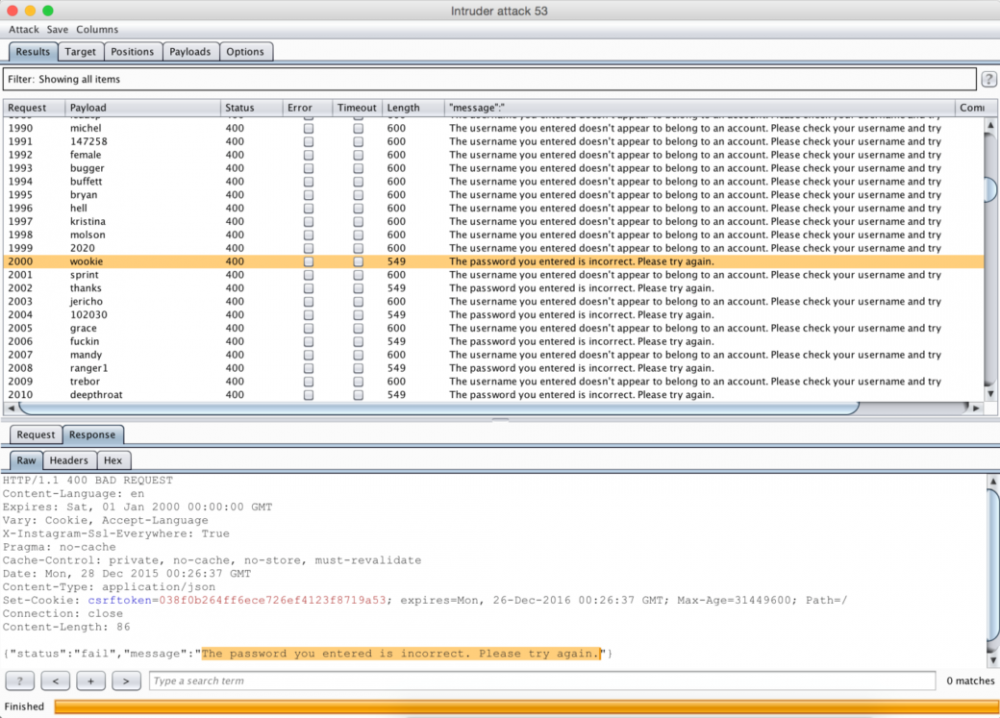Toggle Timeout checkbox for michel row
This screenshot has width=1000, height=718.
click(x=358, y=129)
